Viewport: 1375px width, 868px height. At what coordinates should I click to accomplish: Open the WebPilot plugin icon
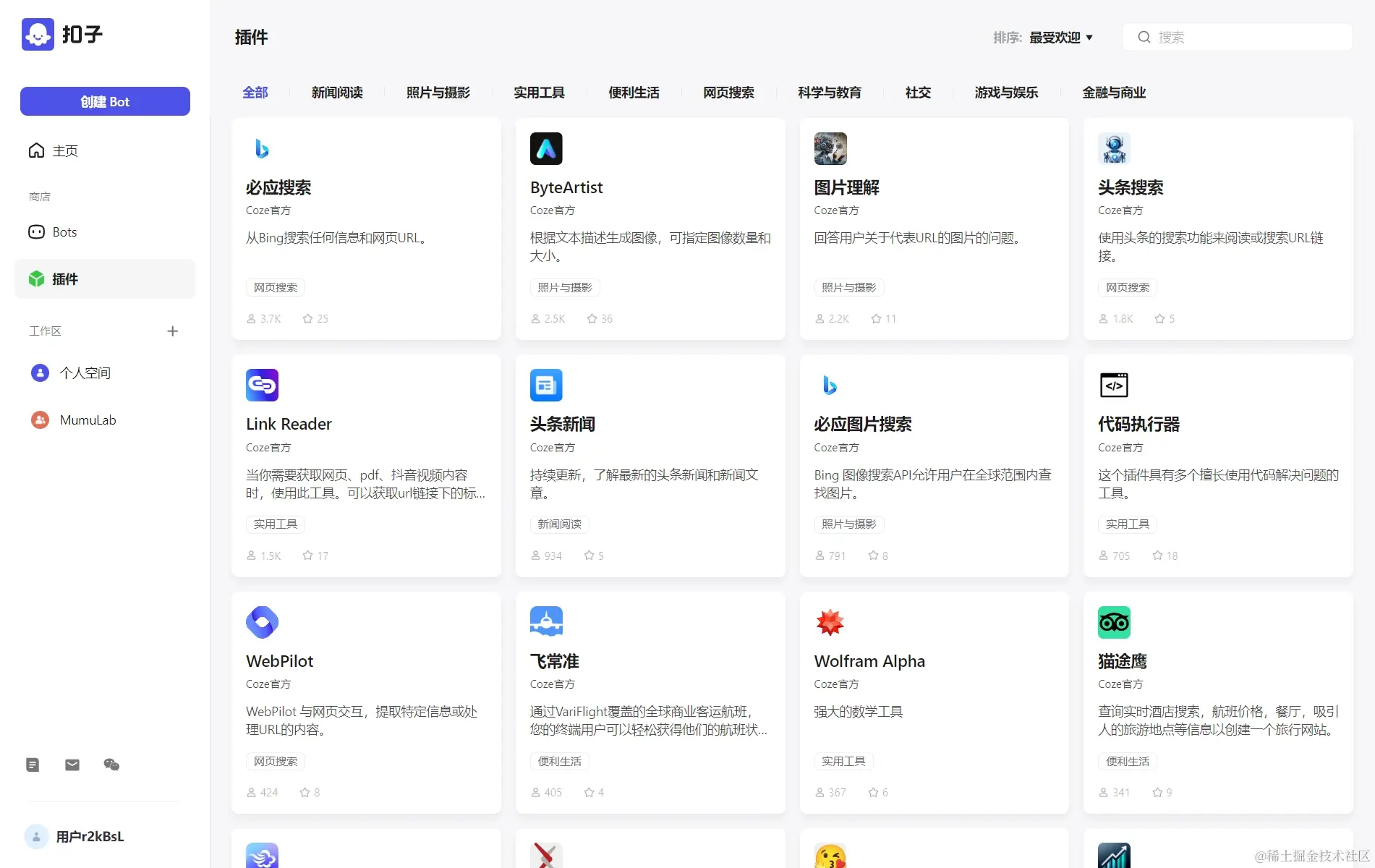click(262, 622)
